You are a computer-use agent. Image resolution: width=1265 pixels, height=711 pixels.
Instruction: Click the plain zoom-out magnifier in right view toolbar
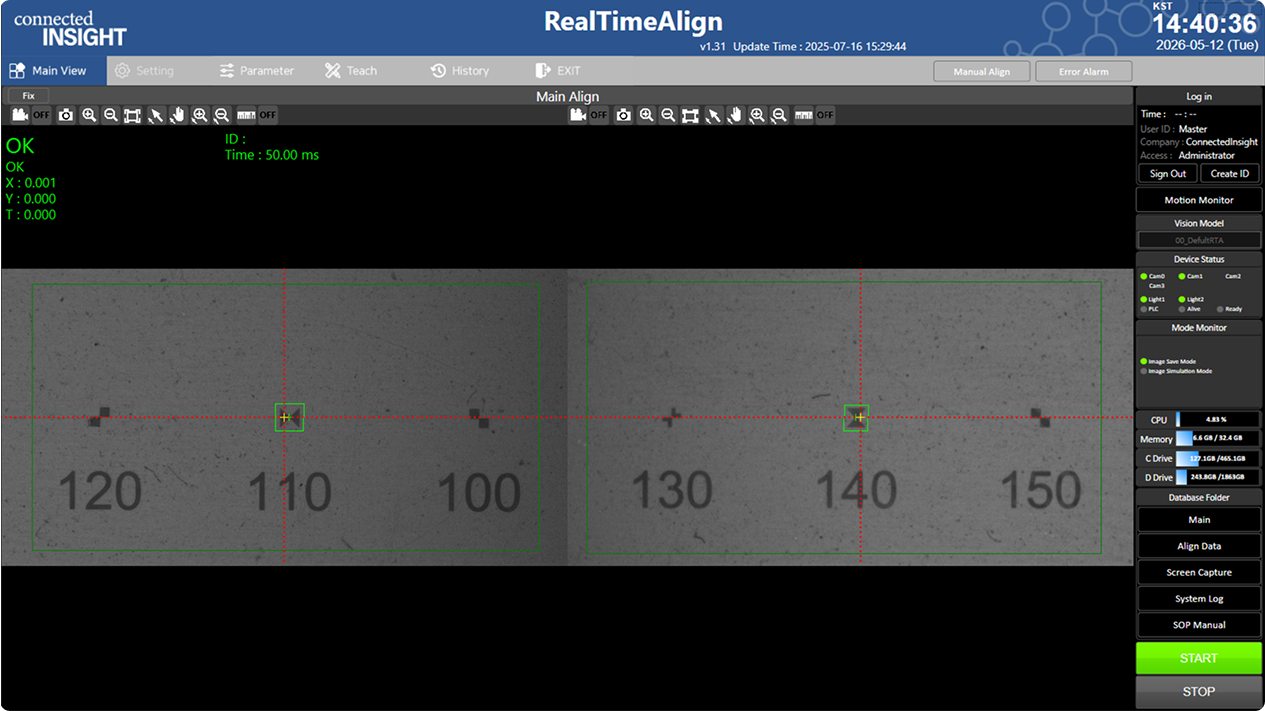pyautogui.click(x=668, y=115)
